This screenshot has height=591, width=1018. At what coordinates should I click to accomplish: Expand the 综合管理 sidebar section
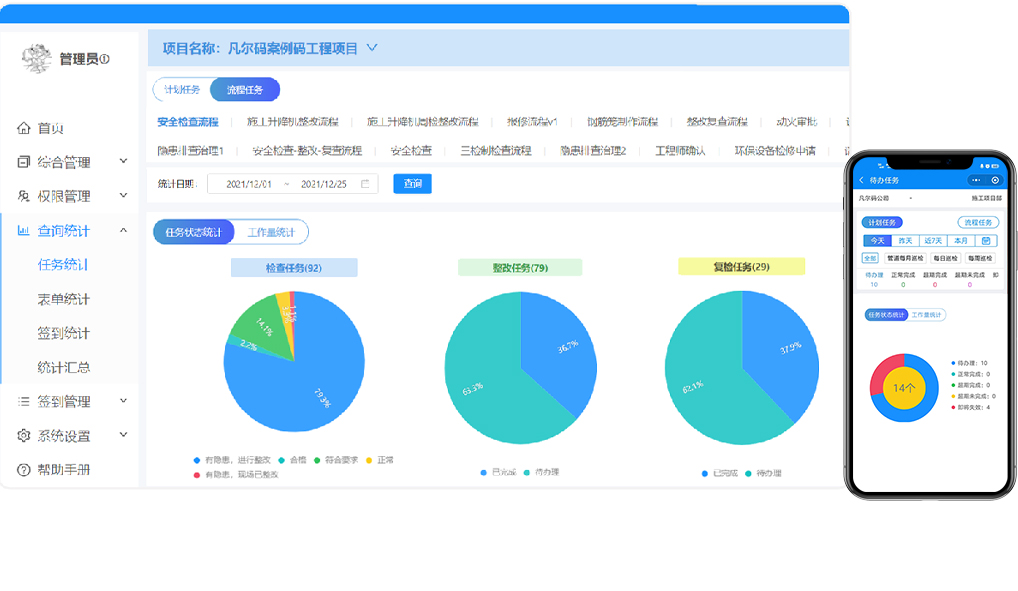[121, 160]
